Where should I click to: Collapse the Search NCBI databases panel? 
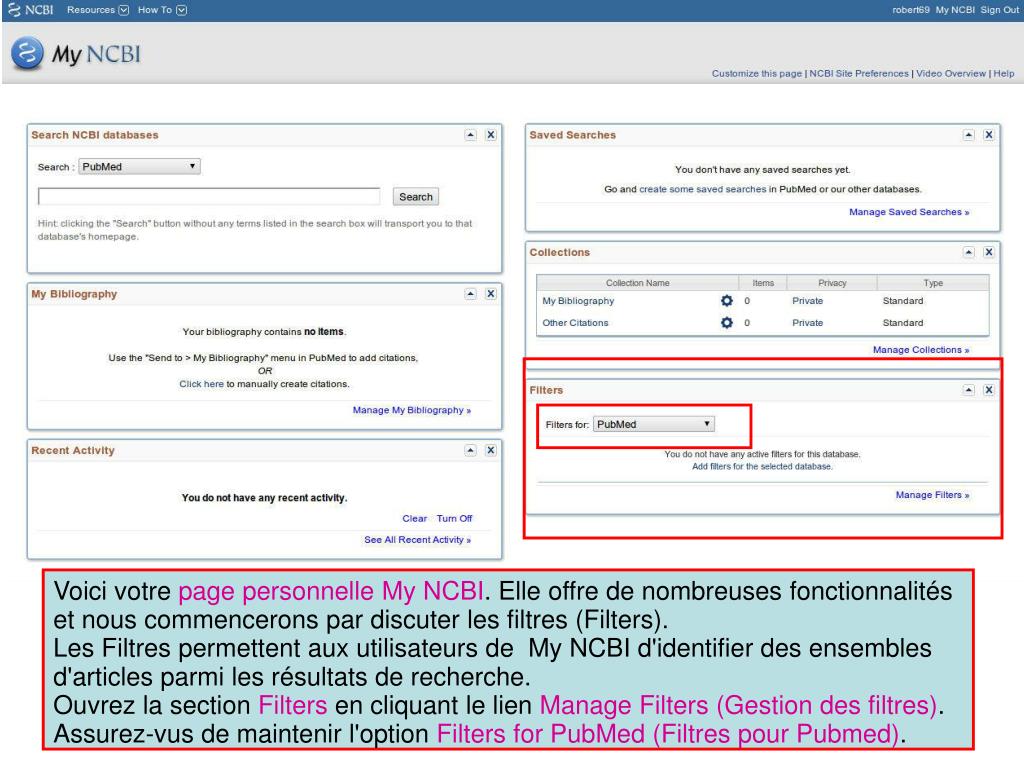coord(470,135)
